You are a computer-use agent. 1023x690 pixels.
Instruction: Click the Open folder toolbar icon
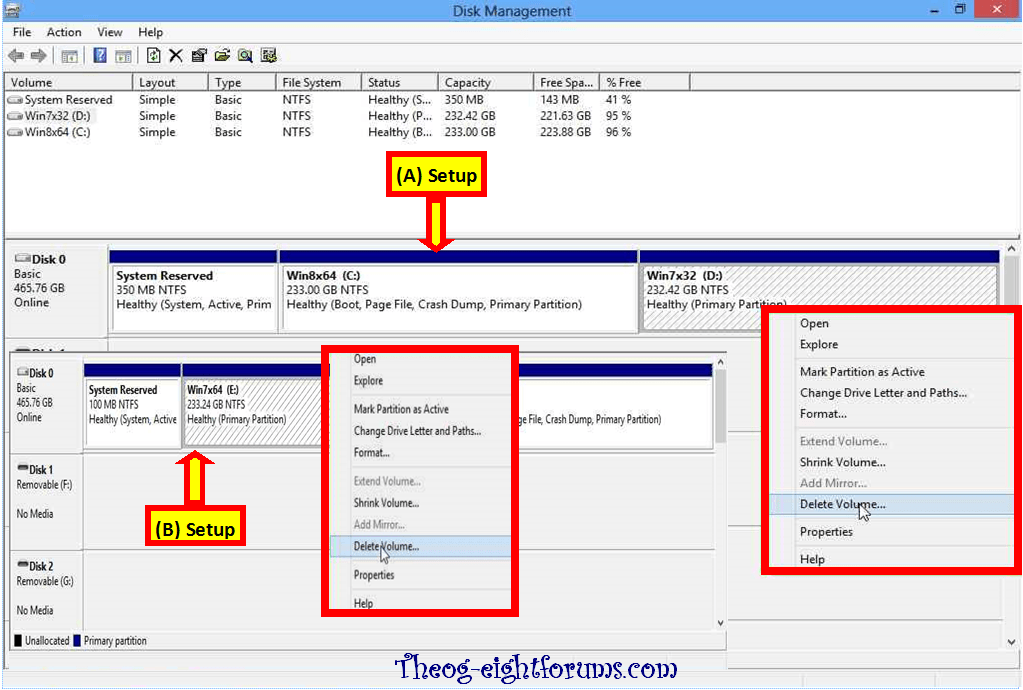(222, 55)
